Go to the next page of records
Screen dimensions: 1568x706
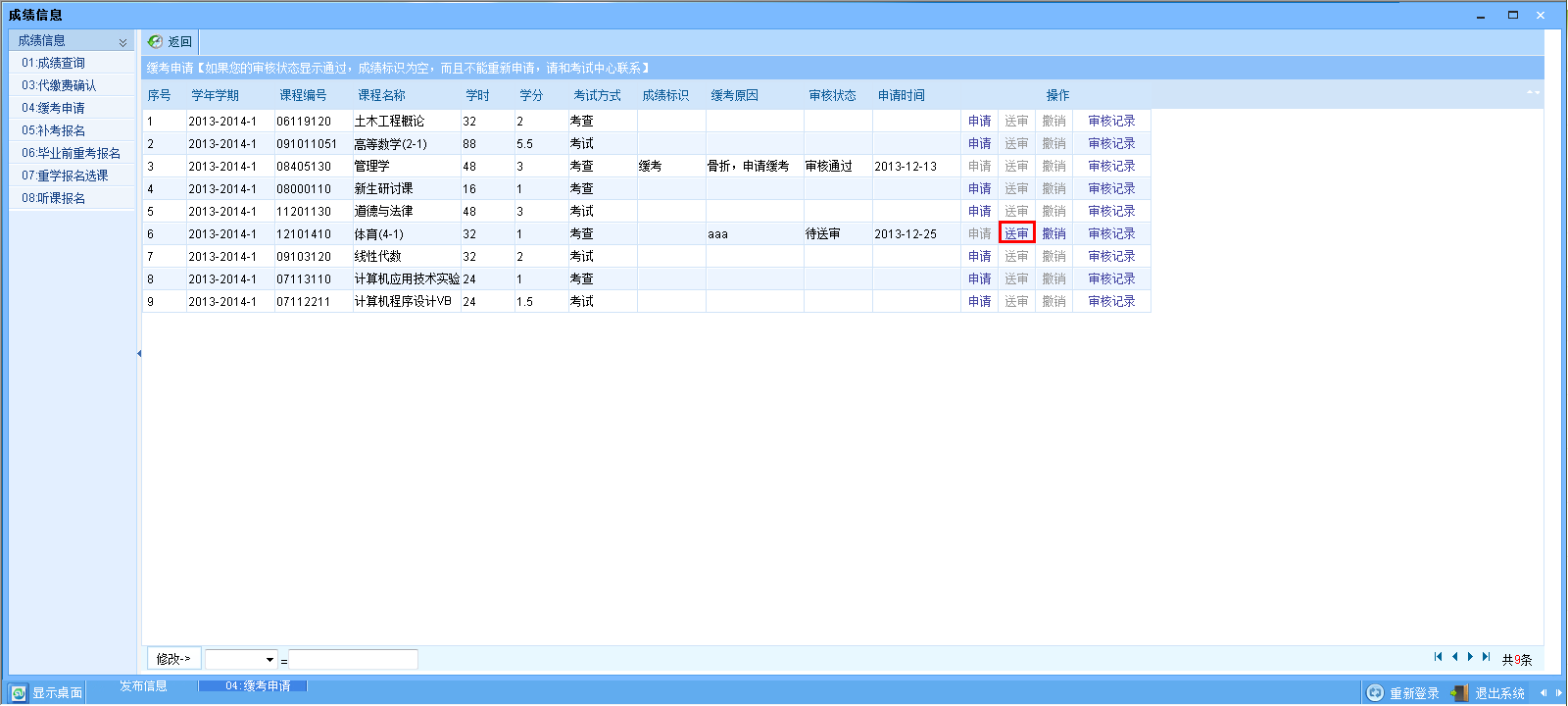point(1470,657)
